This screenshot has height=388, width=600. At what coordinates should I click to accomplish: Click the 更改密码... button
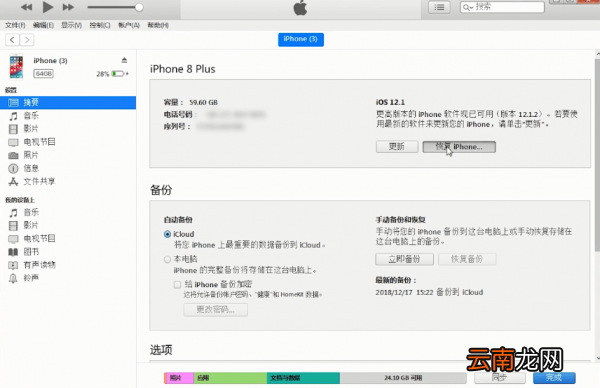[x=215, y=310]
